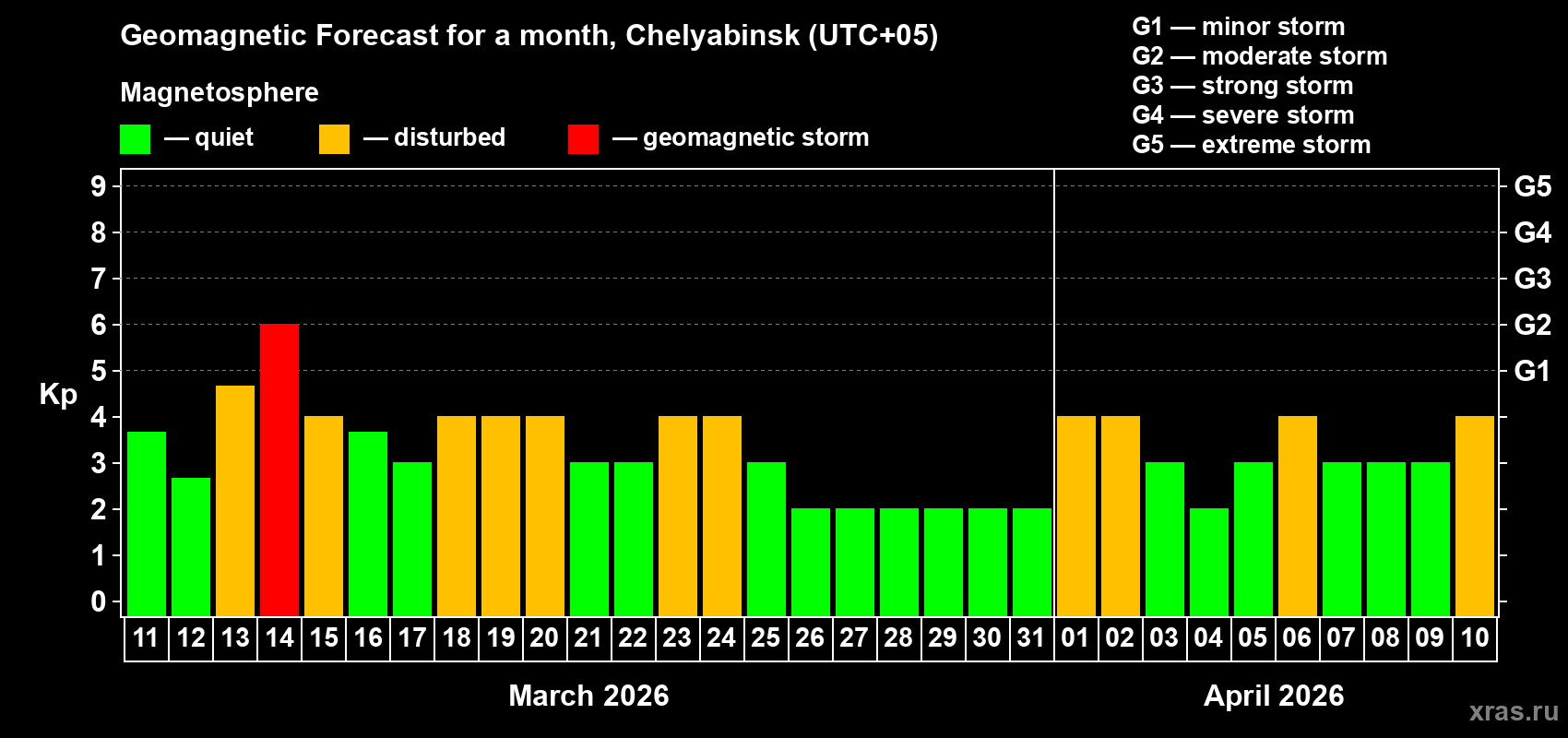Click the orange disturbed legend swatch
This screenshot has width=1568, height=738.
pos(334,139)
